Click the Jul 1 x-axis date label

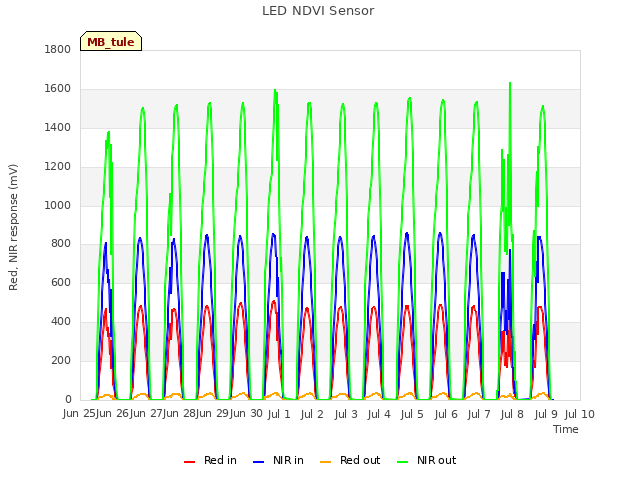[279, 414]
